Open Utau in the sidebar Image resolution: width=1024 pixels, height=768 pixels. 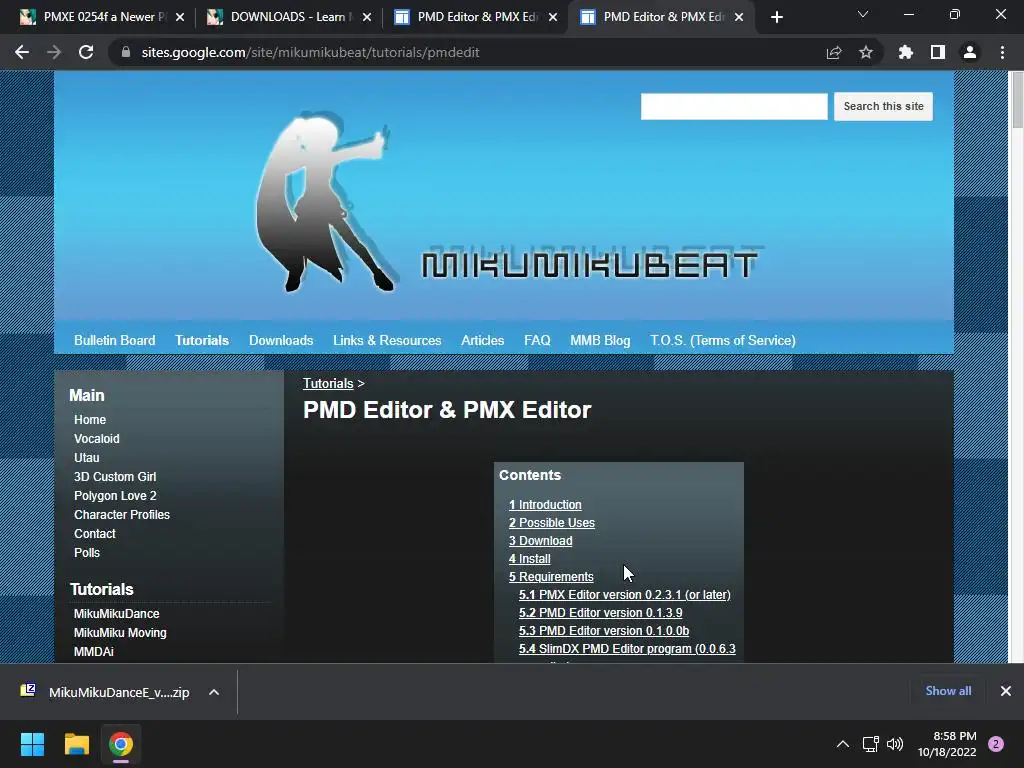point(87,457)
